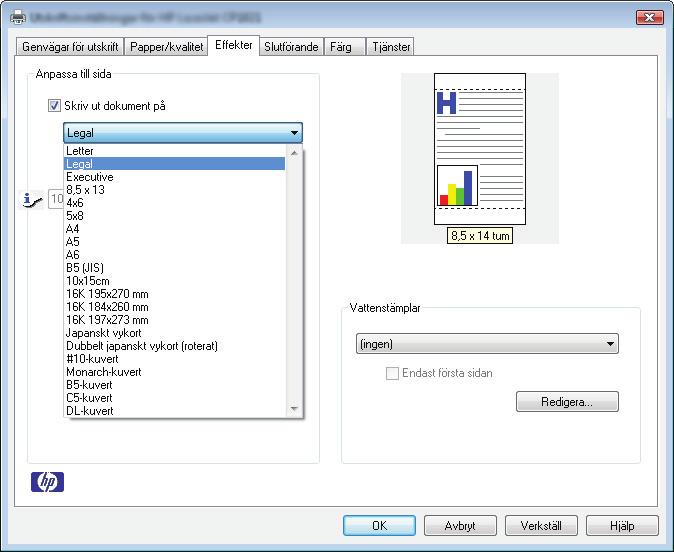674x552 pixels.
Task: Click the page preview thumbnail
Action: (x=480, y=149)
